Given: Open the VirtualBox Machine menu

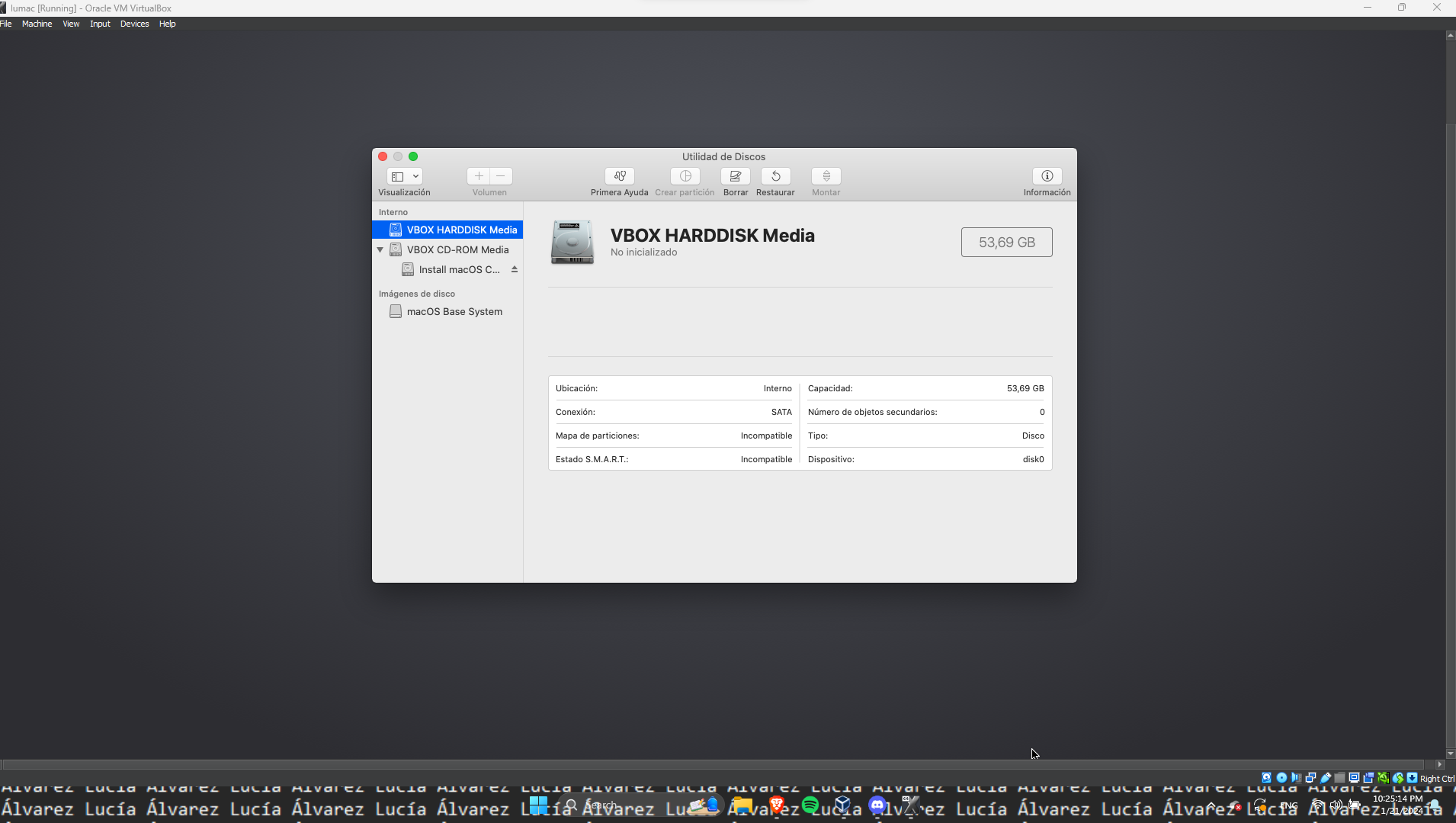Looking at the screenshot, I should (37, 24).
